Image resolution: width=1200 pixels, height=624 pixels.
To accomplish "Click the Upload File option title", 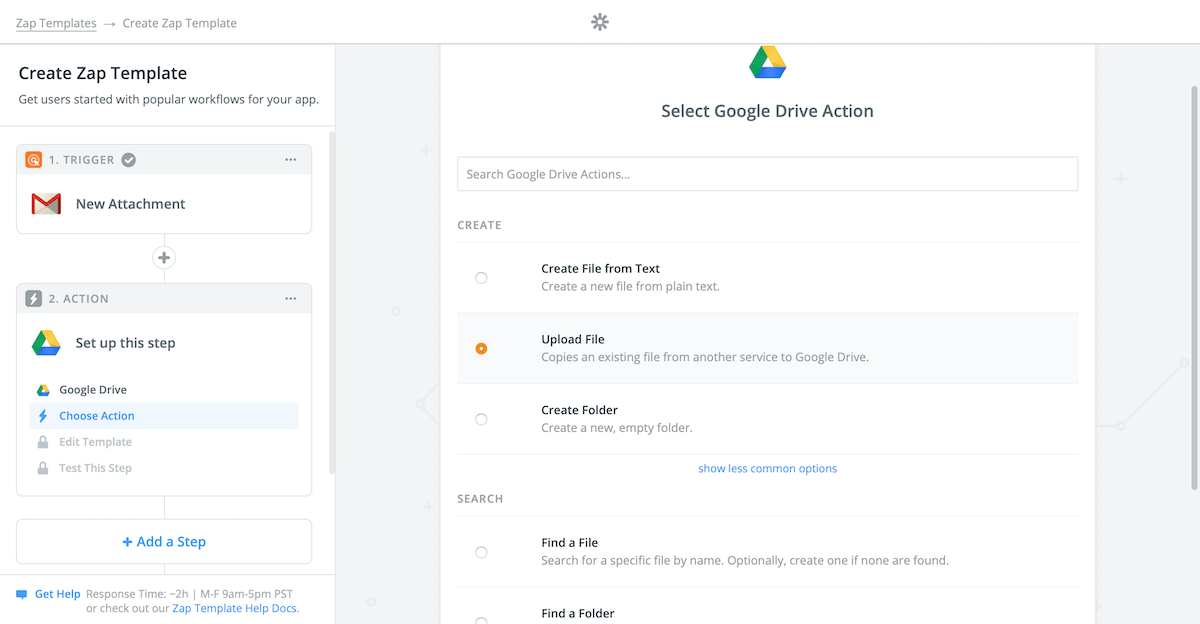I will 573,339.
